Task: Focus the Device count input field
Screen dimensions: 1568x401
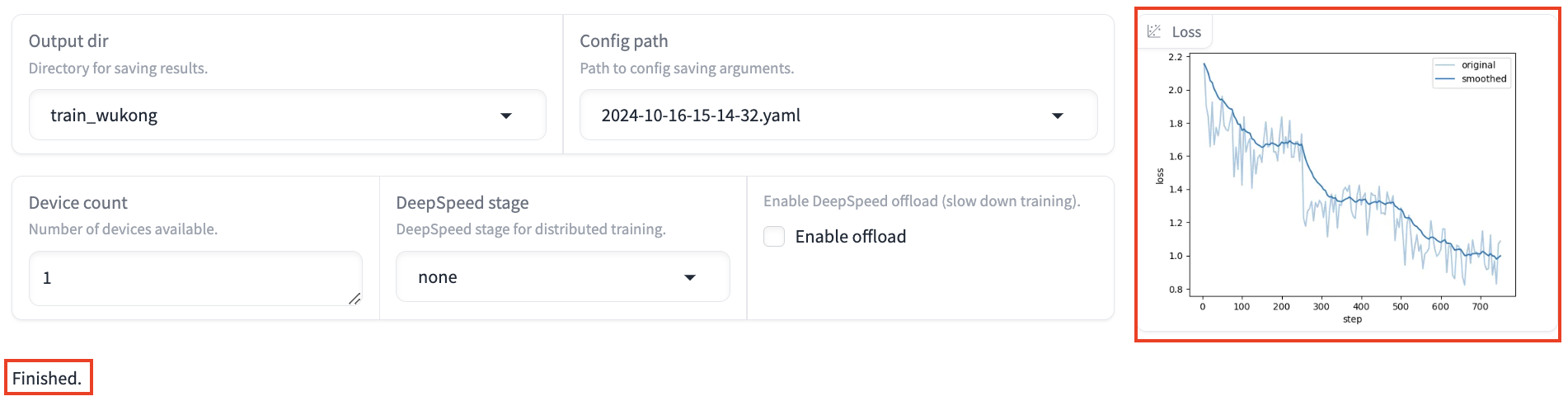Action: (x=190, y=278)
